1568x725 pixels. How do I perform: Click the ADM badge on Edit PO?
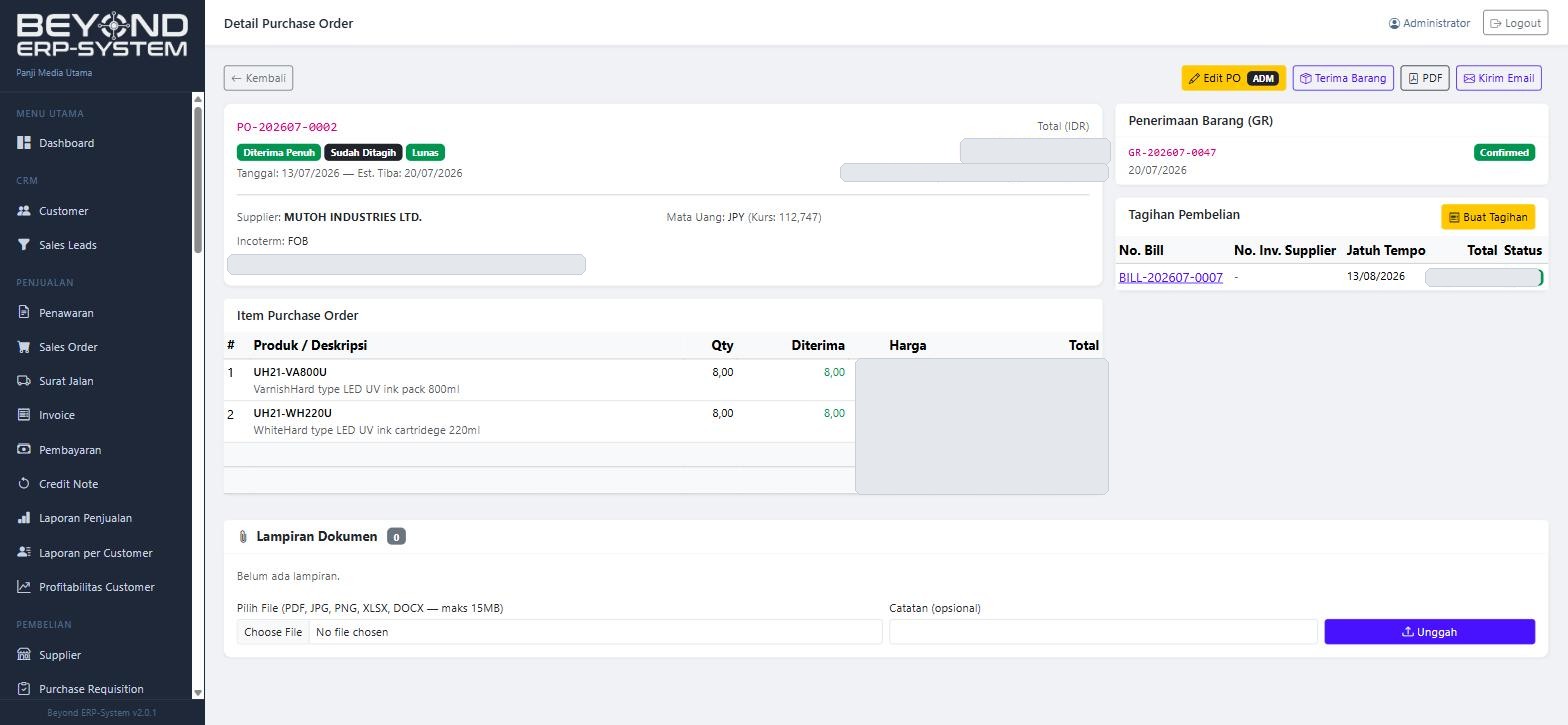tap(1263, 78)
